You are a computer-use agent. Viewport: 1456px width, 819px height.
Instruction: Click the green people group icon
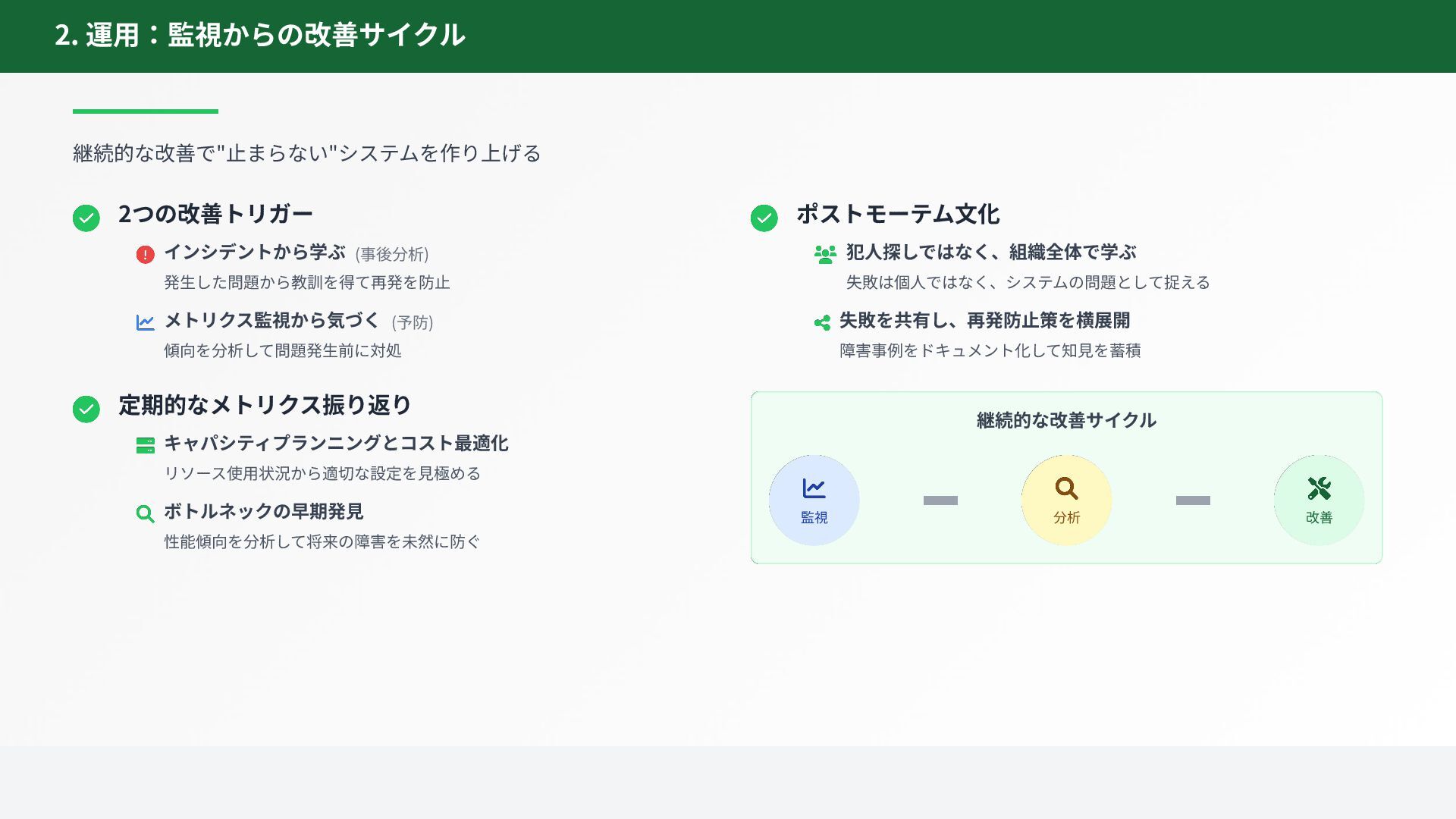[825, 254]
